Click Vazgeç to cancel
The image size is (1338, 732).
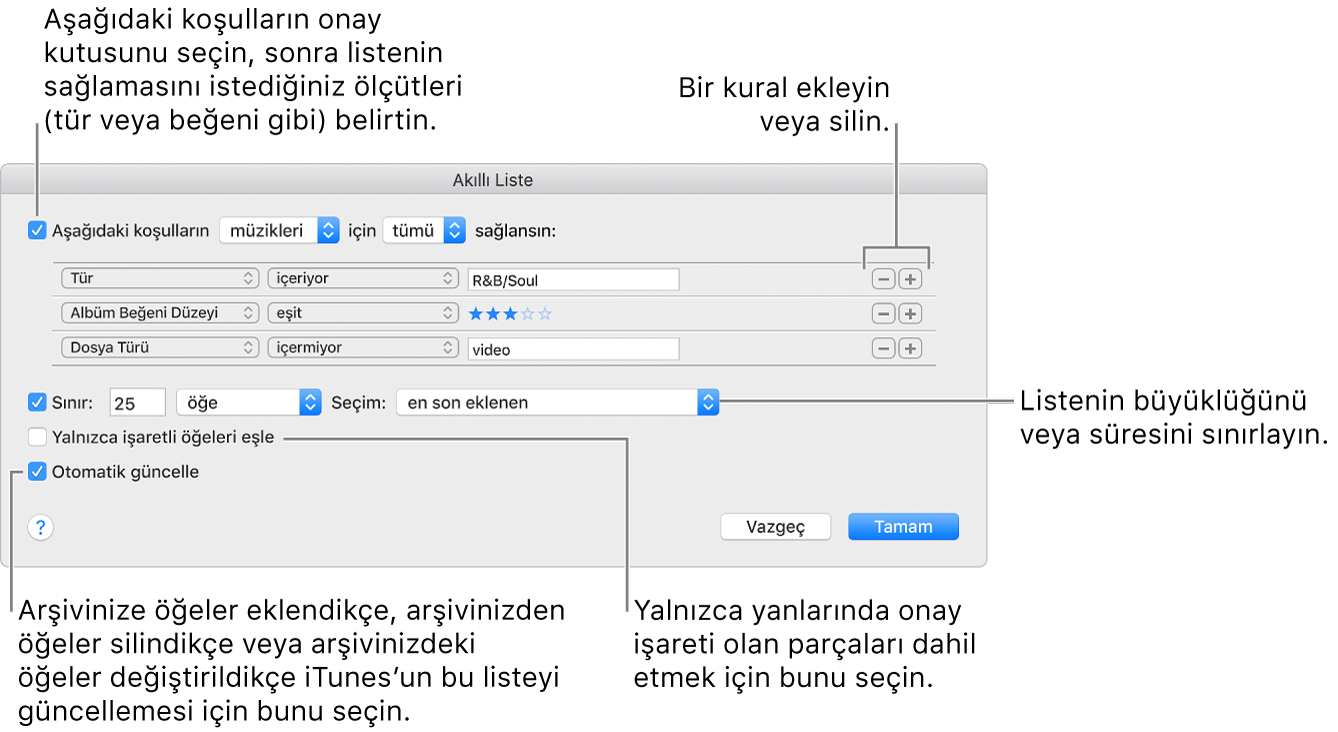click(776, 527)
